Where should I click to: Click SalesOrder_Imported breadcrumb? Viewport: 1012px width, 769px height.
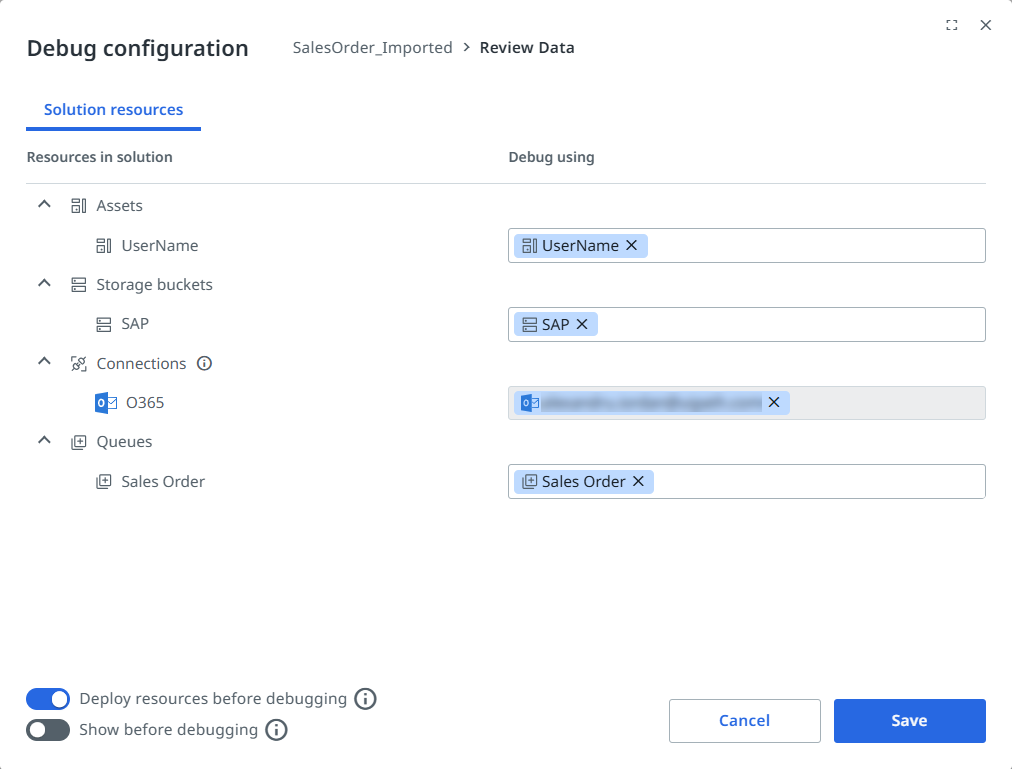coord(372,48)
